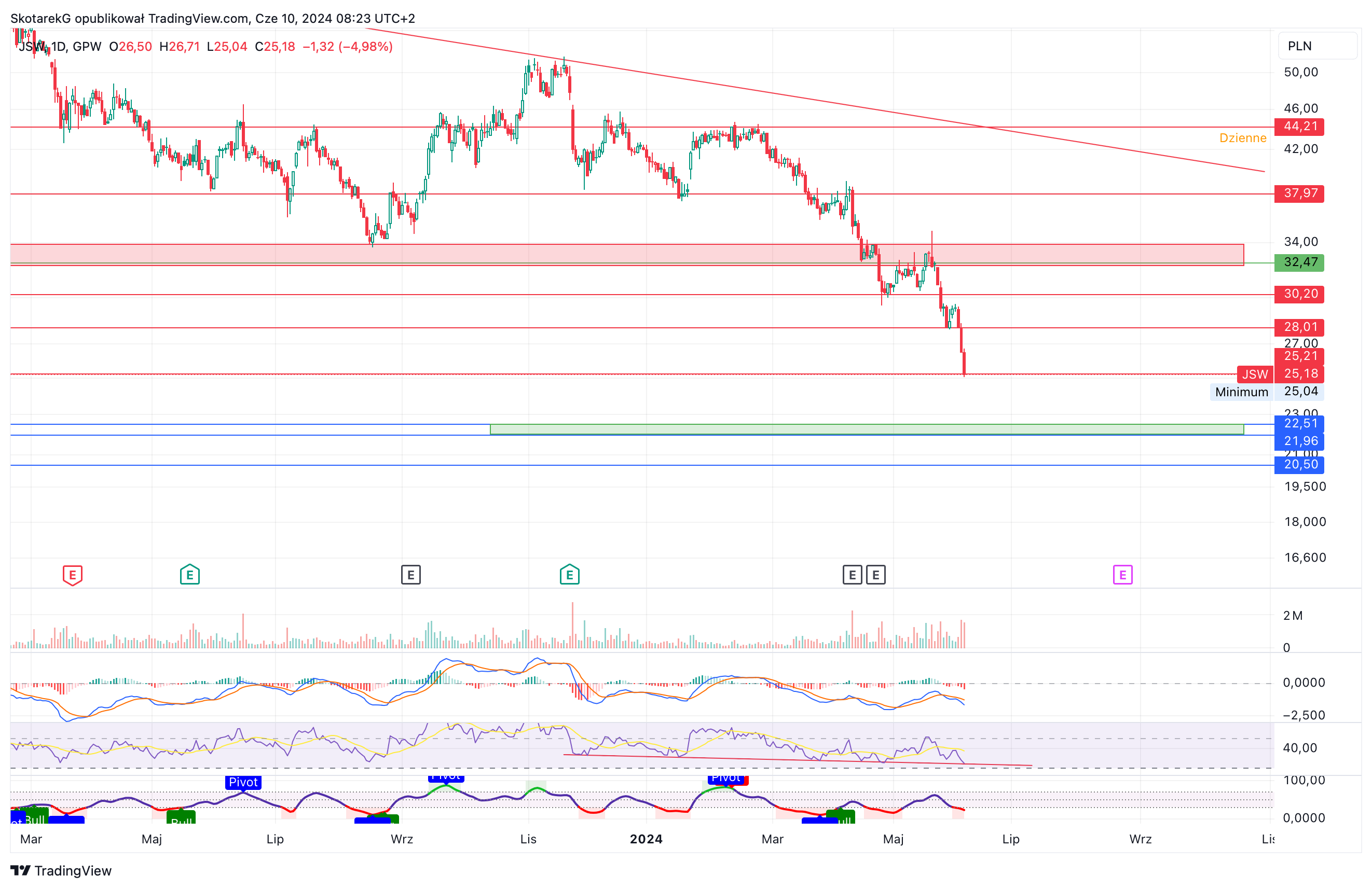Click the red earnings E marker in March
1372x889 pixels.
click(x=72, y=575)
